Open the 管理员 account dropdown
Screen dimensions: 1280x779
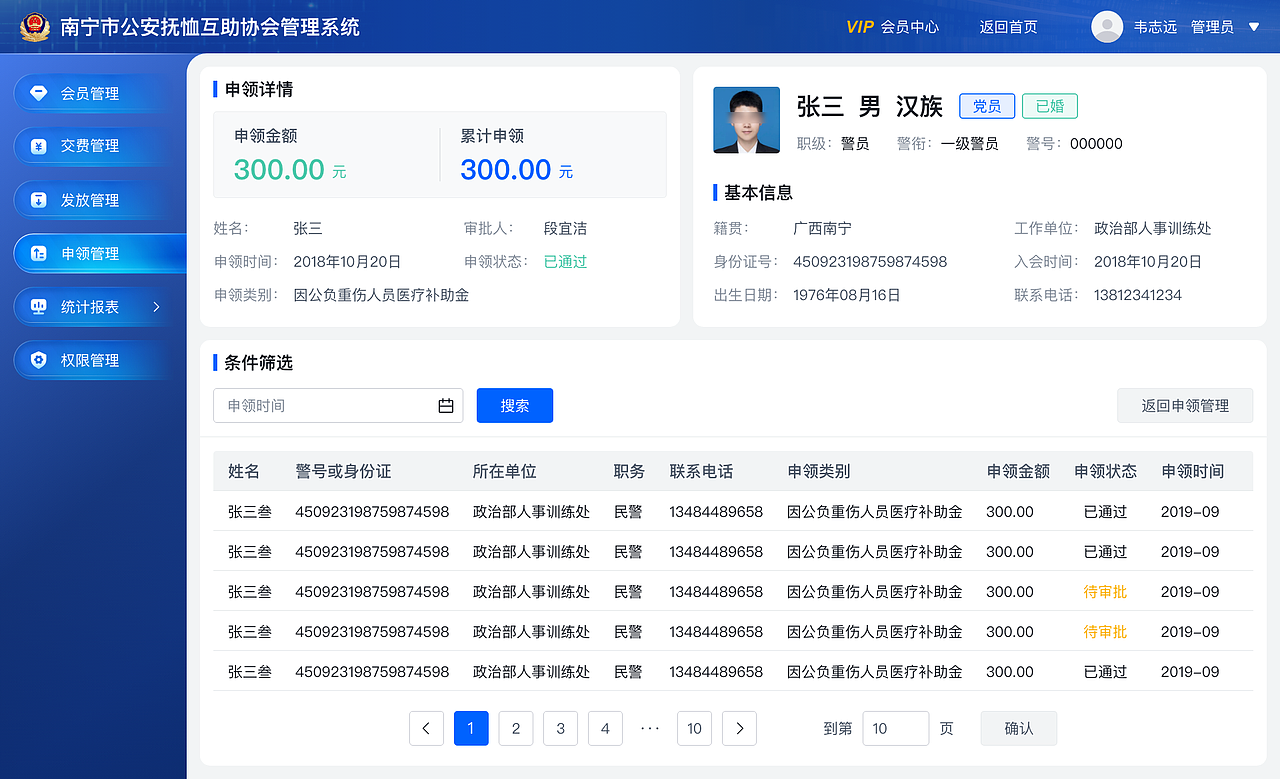pyautogui.click(x=1252, y=27)
